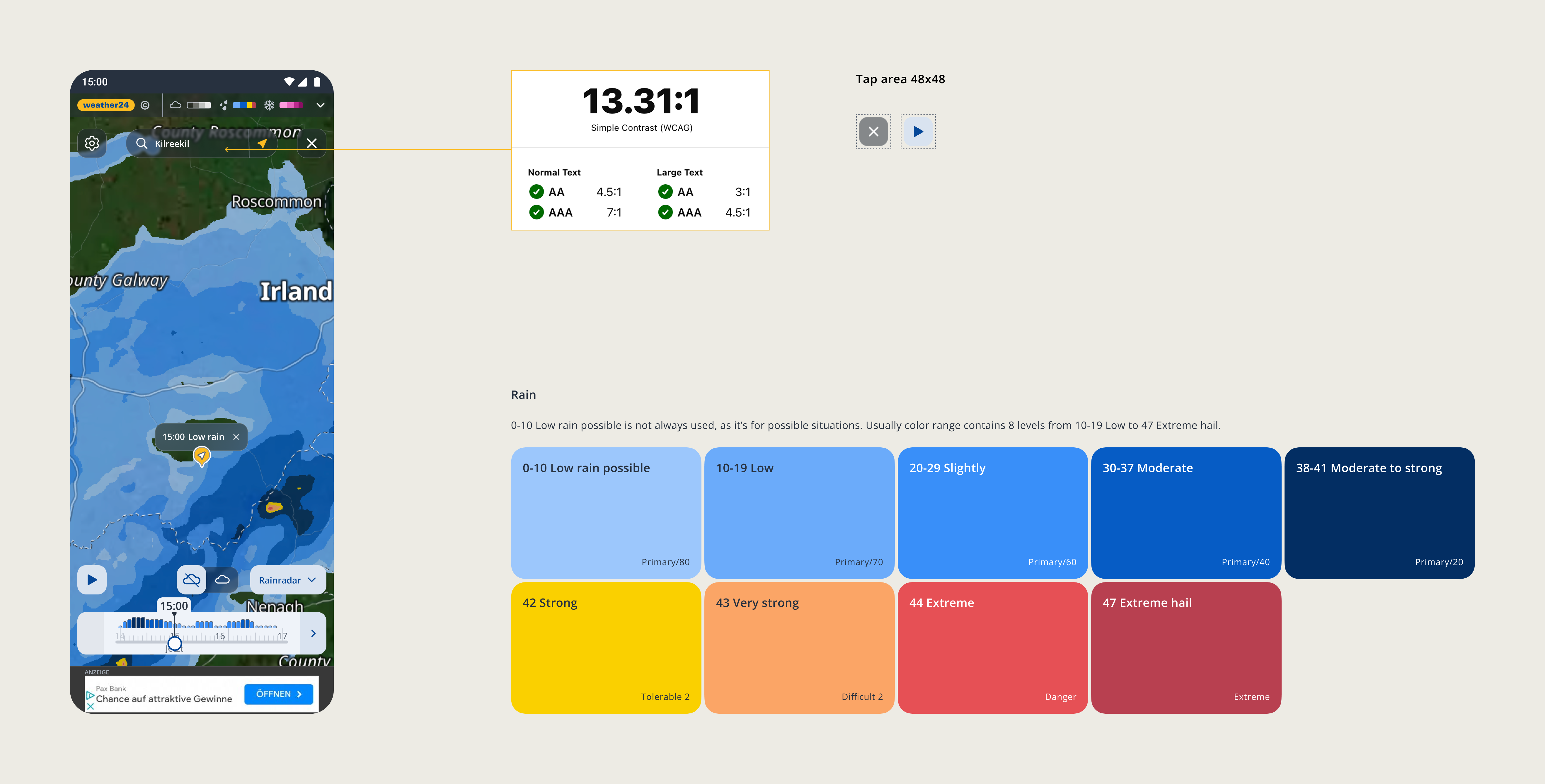
Task: Click the Rain section heading
Action: (x=524, y=395)
